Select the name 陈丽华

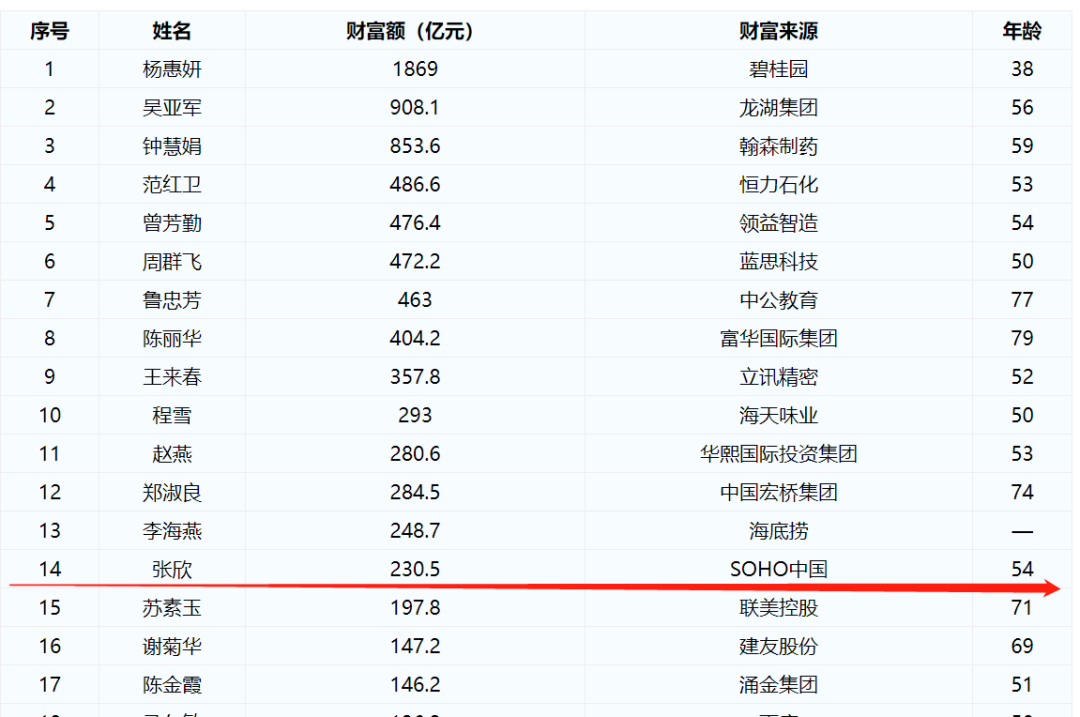(x=172, y=338)
